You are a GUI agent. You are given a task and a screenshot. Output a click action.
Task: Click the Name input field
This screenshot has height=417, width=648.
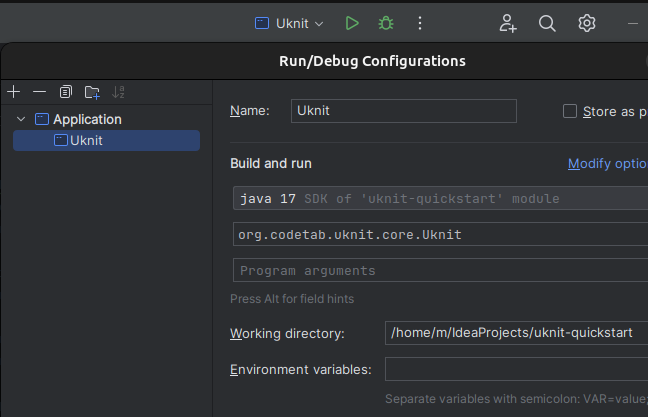click(x=404, y=111)
